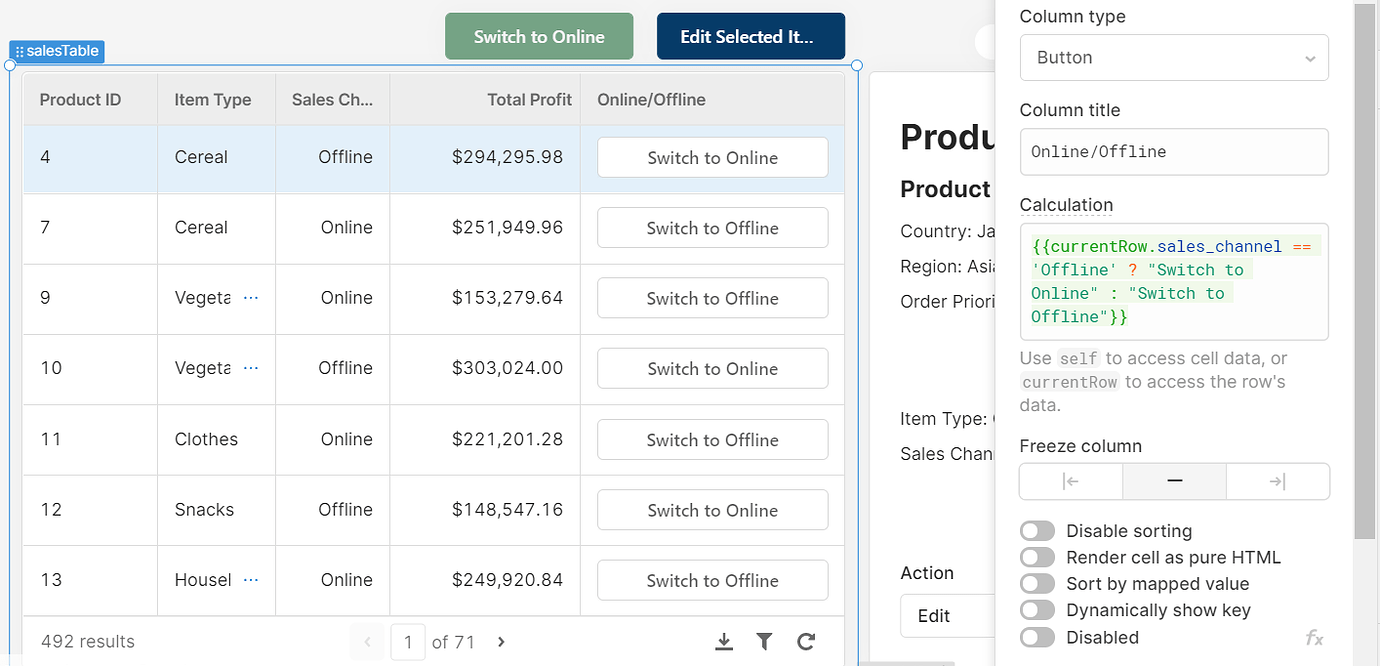The width and height of the screenshot is (1380, 666).
Task: Click Edit Selected It... button
Action: [751, 36]
